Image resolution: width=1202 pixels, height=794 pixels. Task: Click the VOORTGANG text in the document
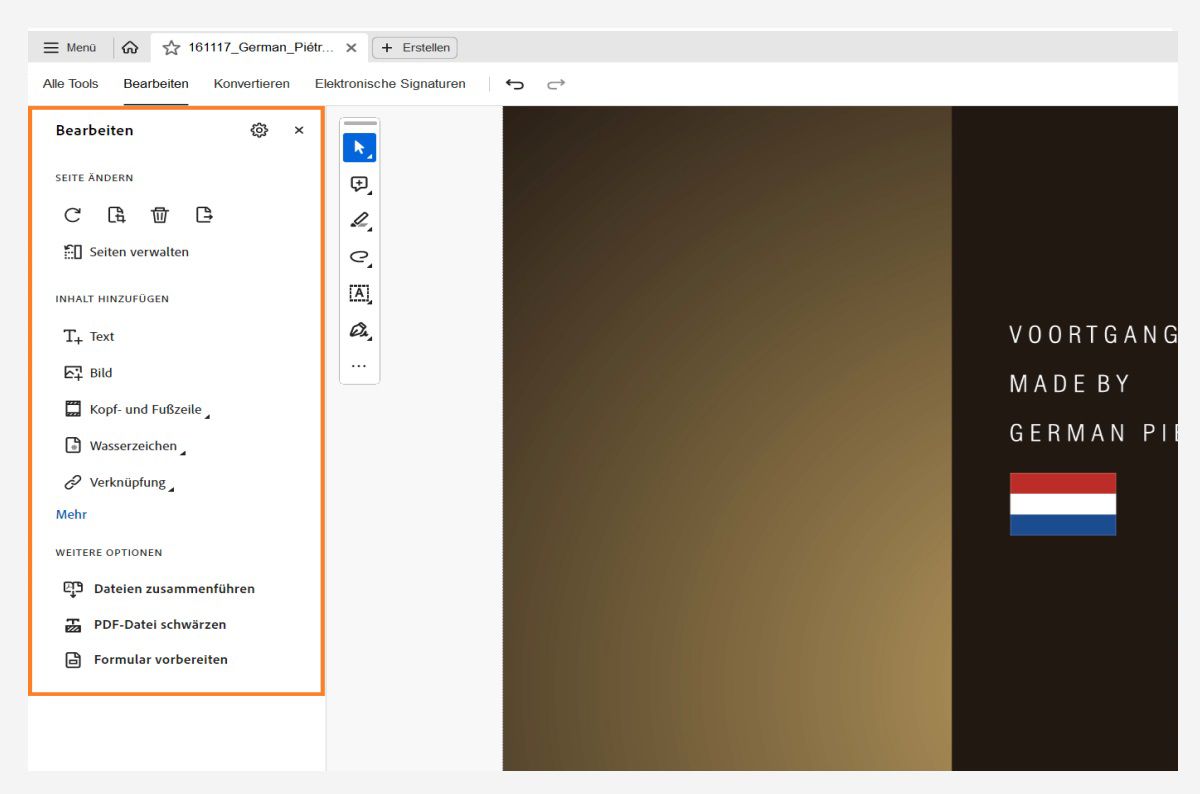coord(1094,335)
